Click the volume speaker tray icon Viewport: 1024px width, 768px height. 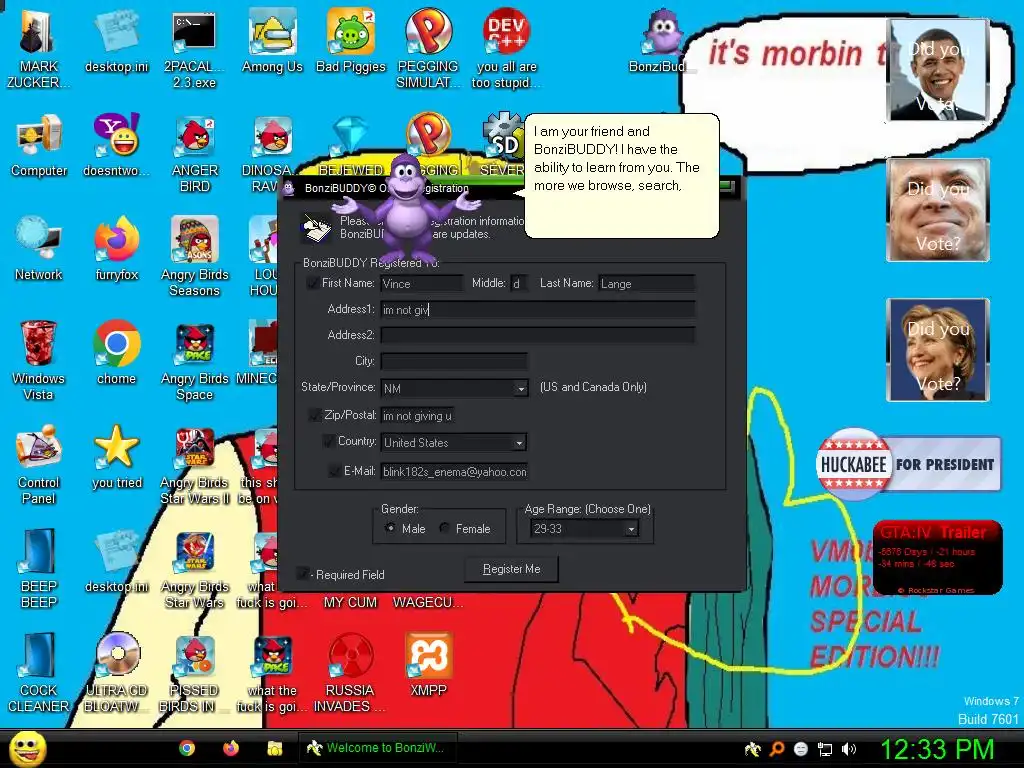coord(849,749)
